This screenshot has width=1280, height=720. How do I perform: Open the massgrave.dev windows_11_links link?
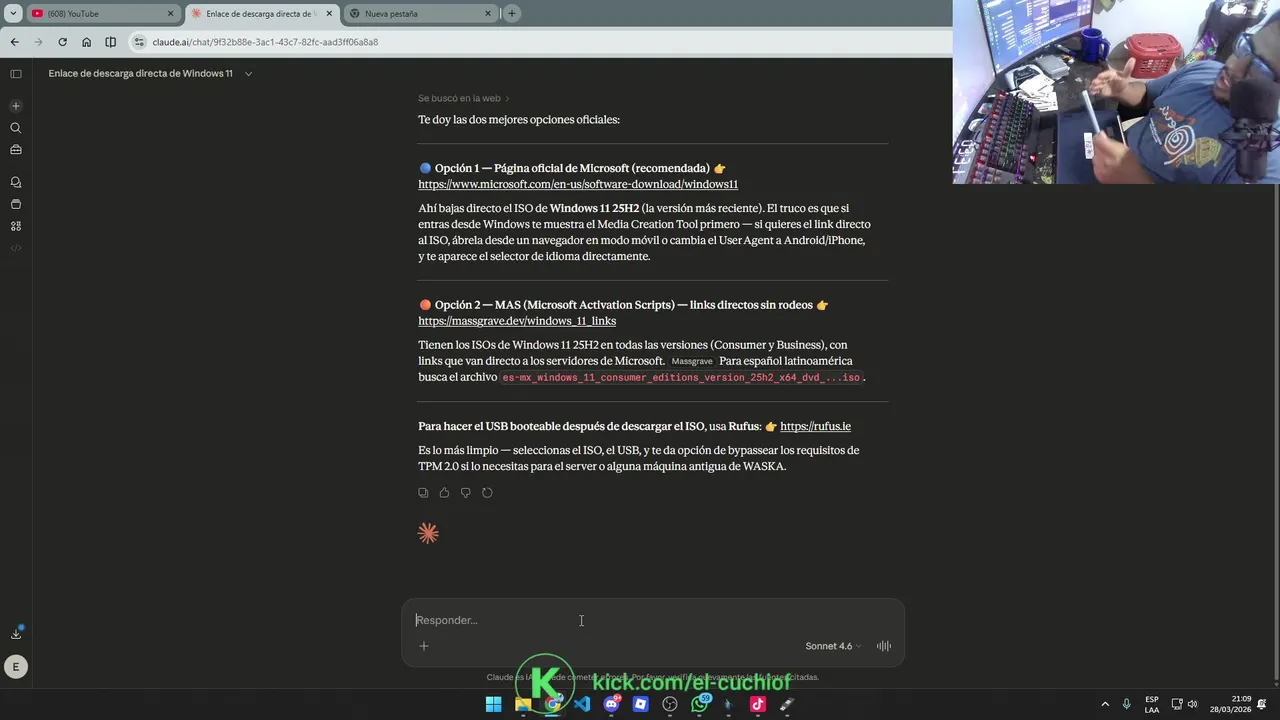tap(517, 321)
